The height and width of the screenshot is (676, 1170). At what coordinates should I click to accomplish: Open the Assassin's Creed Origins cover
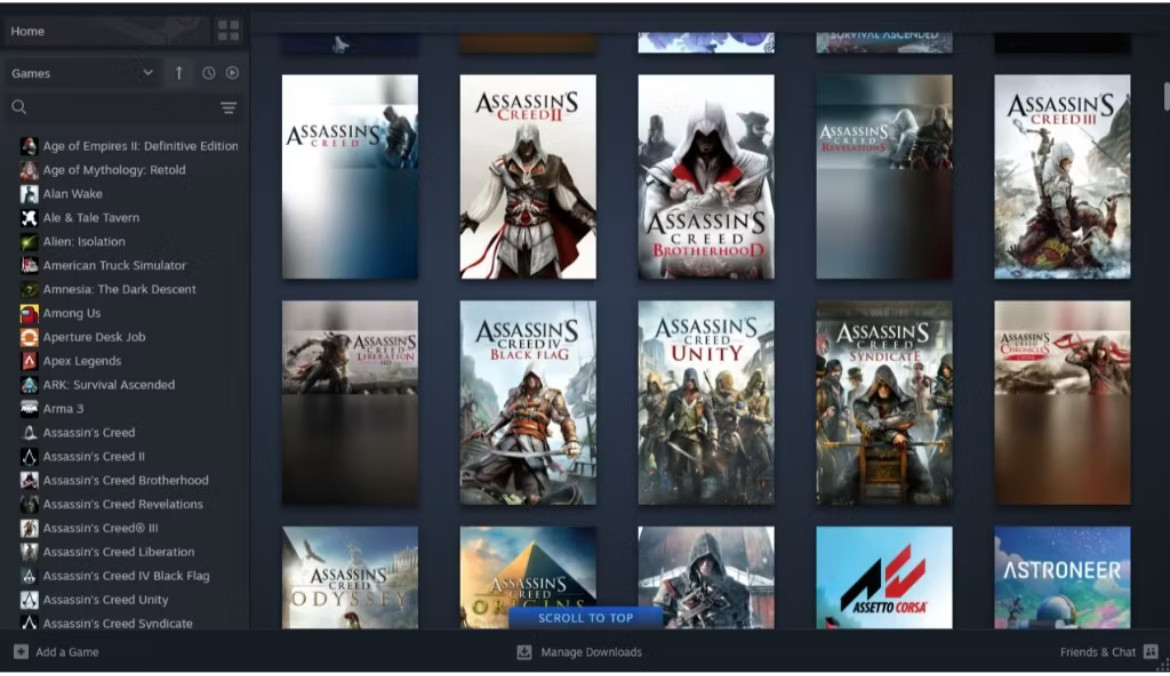(x=528, y=578)
